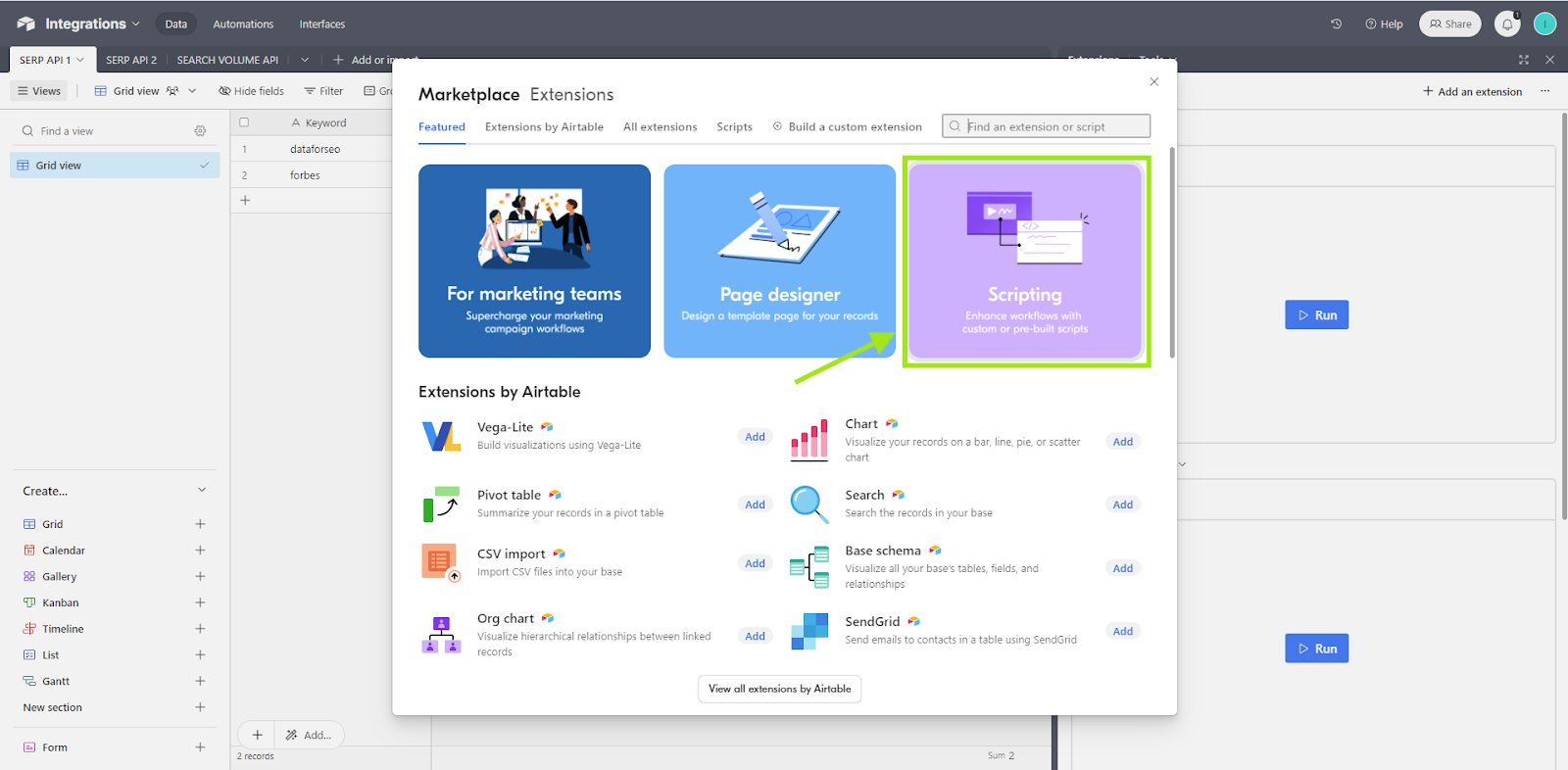Viewport: 1568px width, 770px height.
Task: Click the Find an extension search field
Action: click(x=1047, y=126)
